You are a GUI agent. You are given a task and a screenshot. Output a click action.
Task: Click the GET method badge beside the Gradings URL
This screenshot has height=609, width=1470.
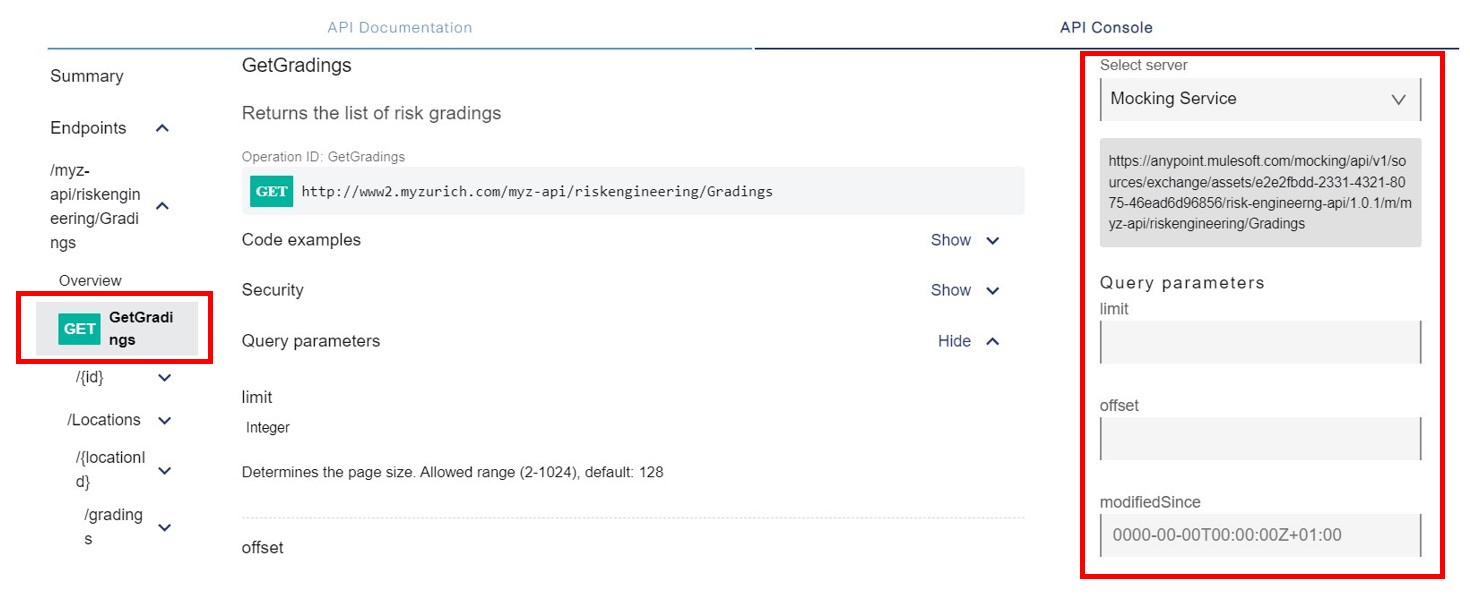[269, 191]
